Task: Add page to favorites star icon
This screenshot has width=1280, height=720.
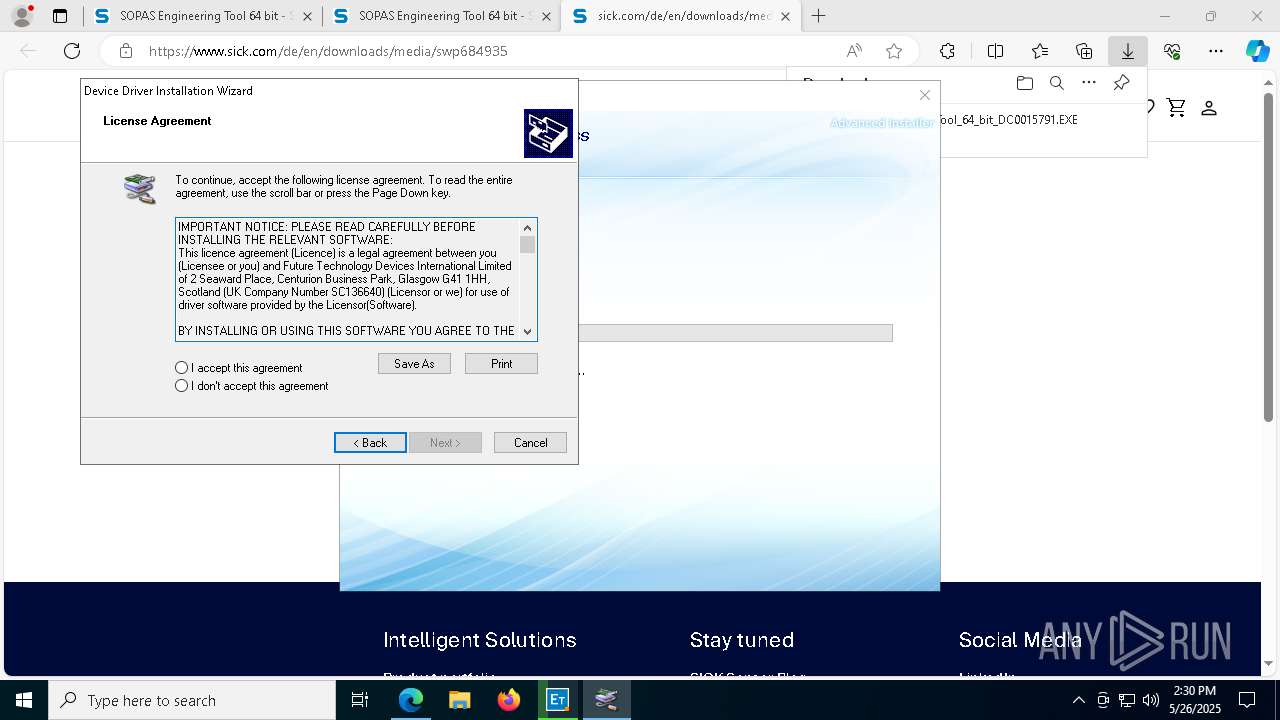Action: tap(894, 51)
